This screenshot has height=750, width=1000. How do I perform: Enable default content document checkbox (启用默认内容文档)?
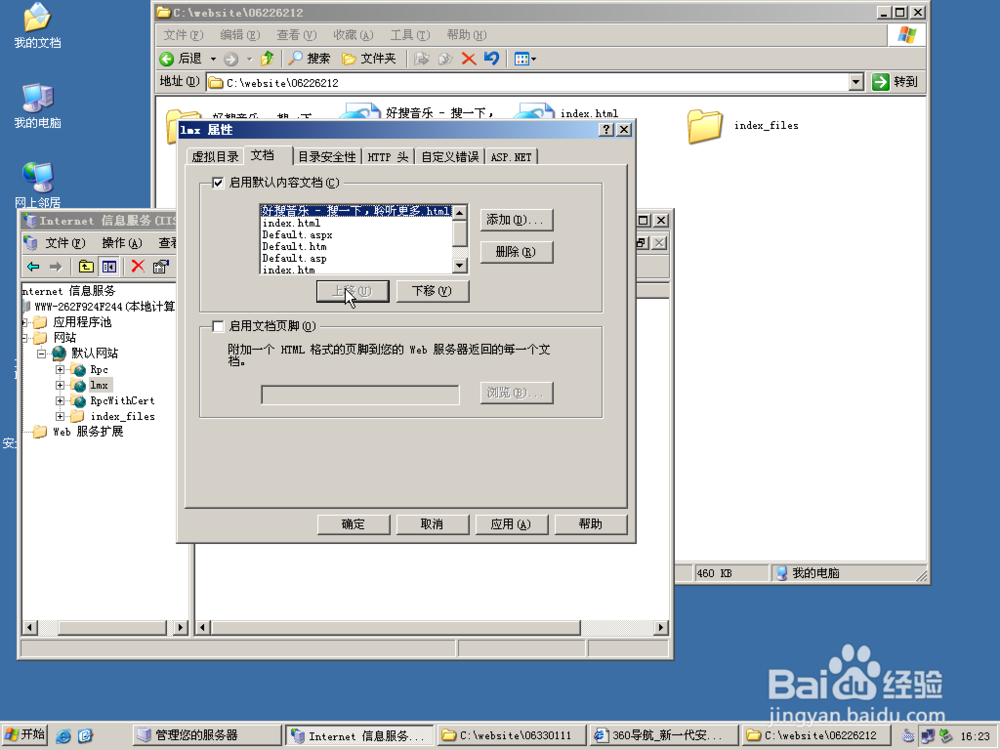[217, 183]
